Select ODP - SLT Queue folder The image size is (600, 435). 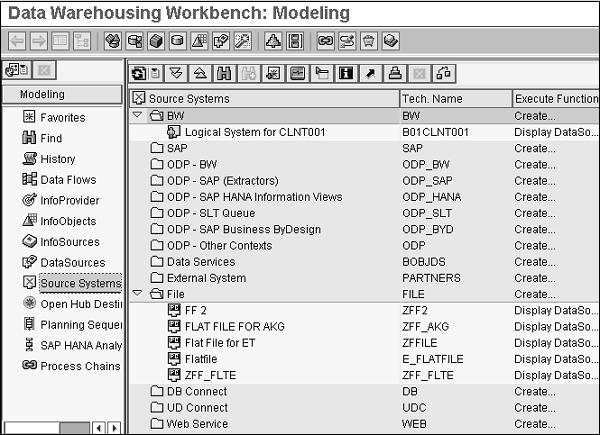[x=211, y=213]
